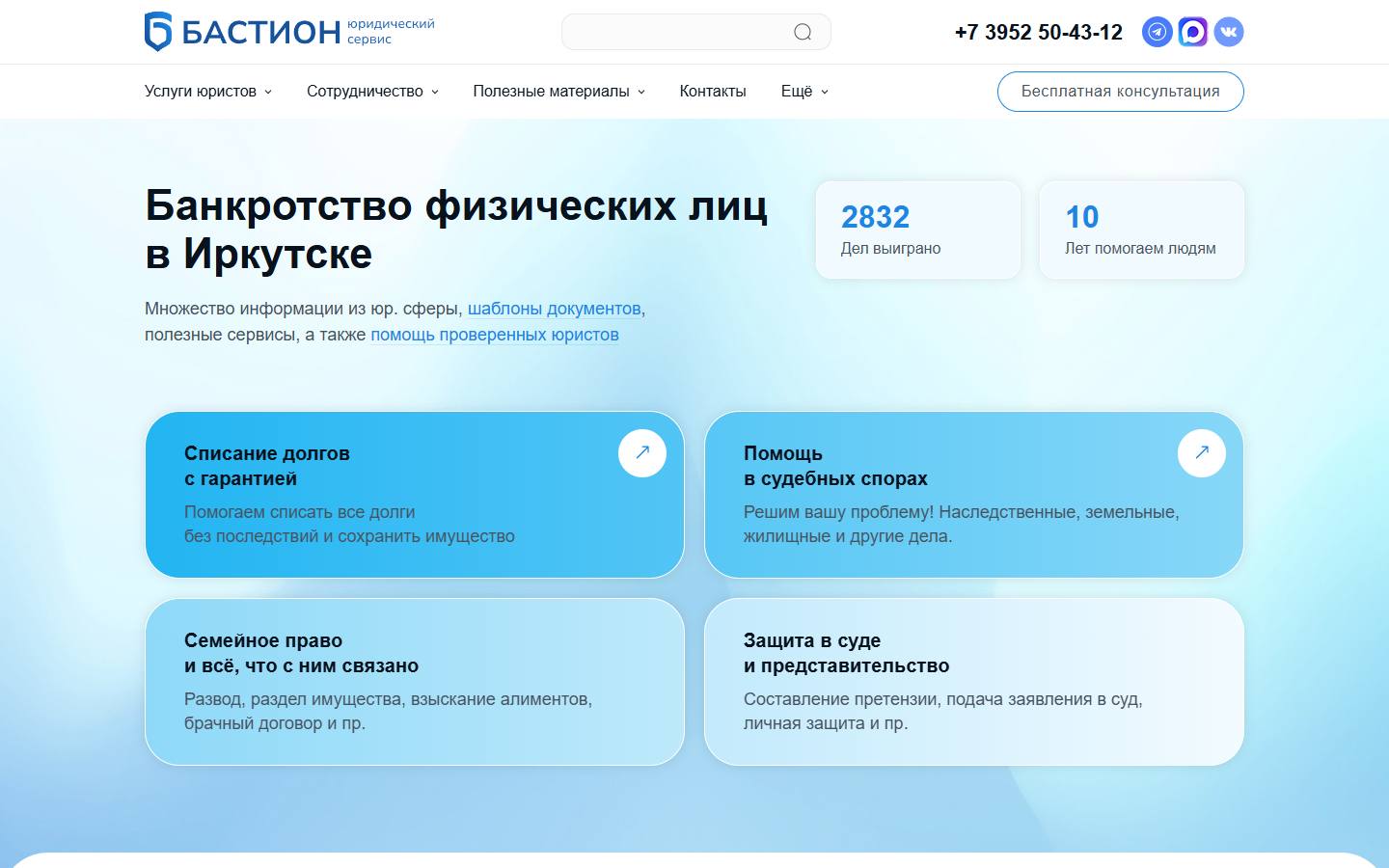1389x868 pixels.
Task: Follow the шаблоны документов link
Action: tap(555, 309)
